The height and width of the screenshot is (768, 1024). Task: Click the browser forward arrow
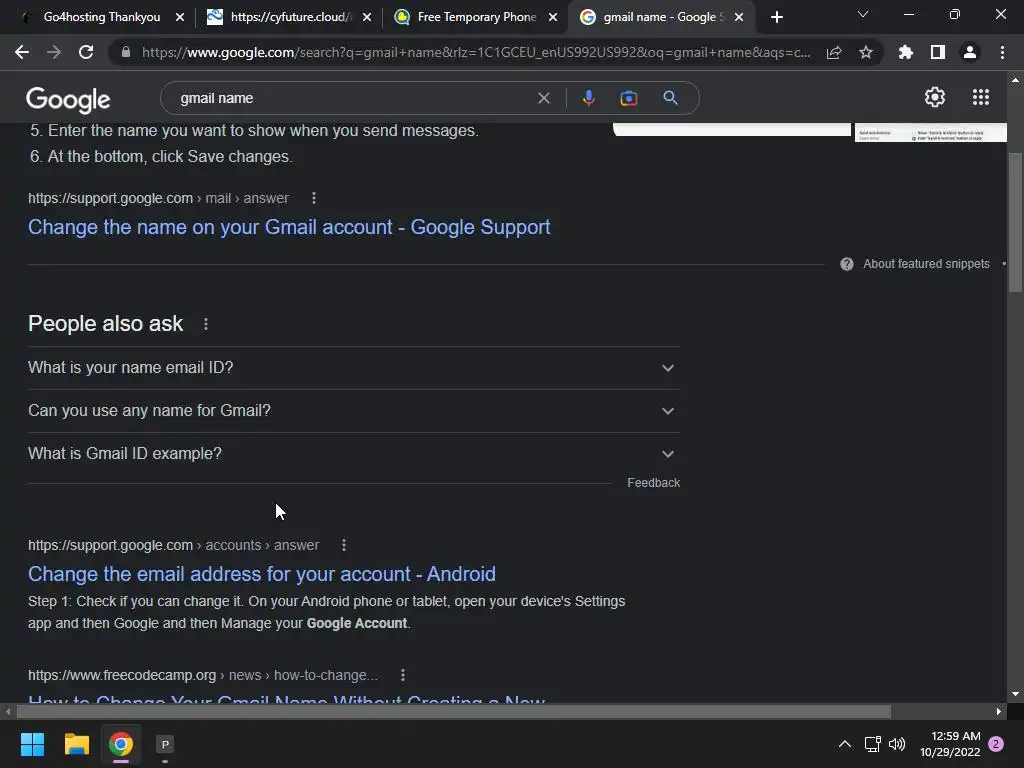pos(54,52)
